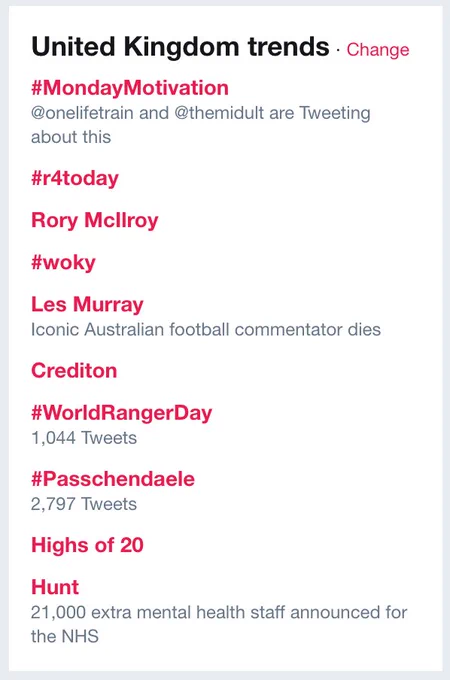Open the Hunt trending topic
Viewport: 450px width, 680px height.
click(x=55, y=587)
